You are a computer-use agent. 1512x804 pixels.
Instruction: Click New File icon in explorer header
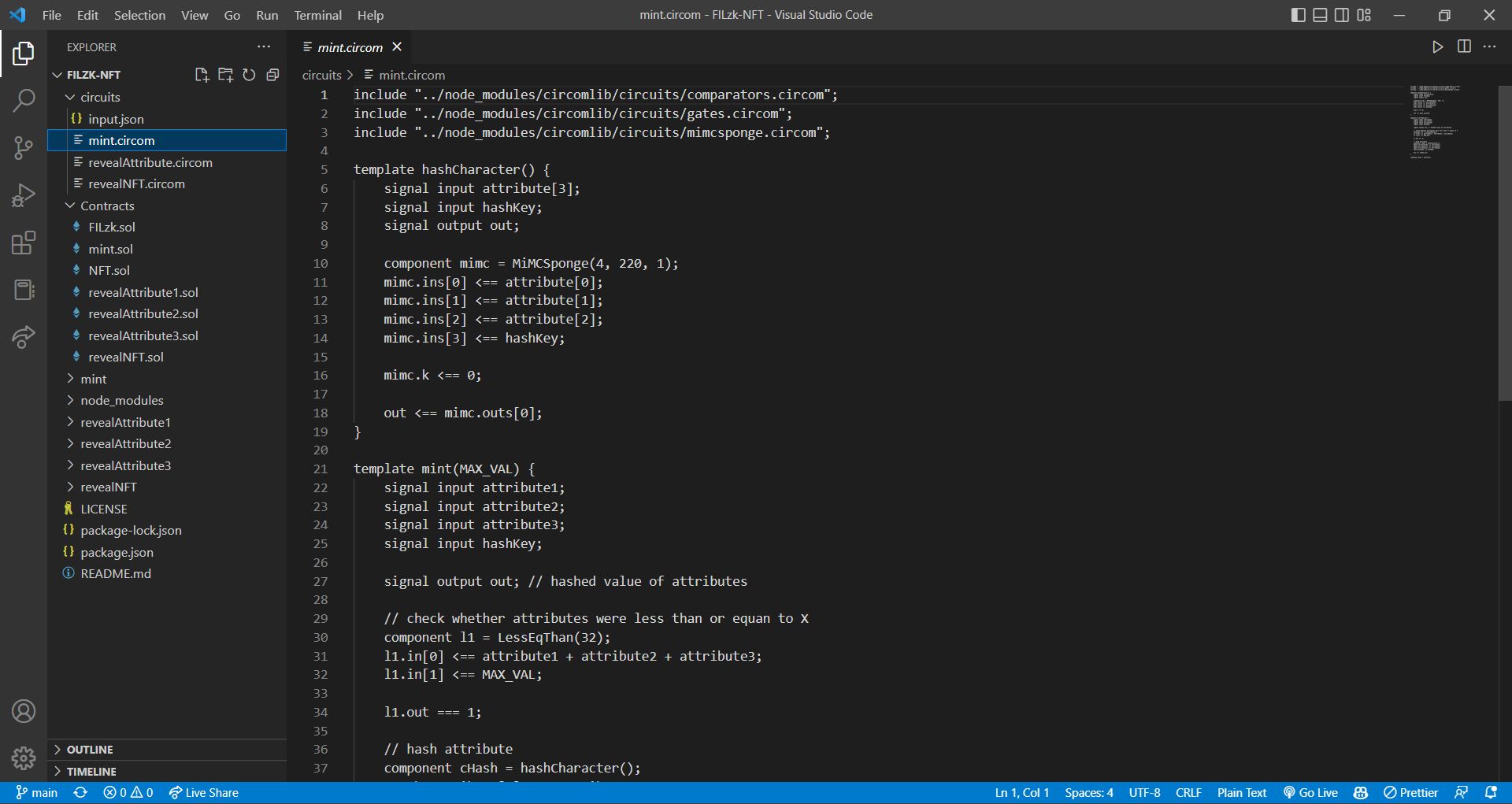click(202, 75)
